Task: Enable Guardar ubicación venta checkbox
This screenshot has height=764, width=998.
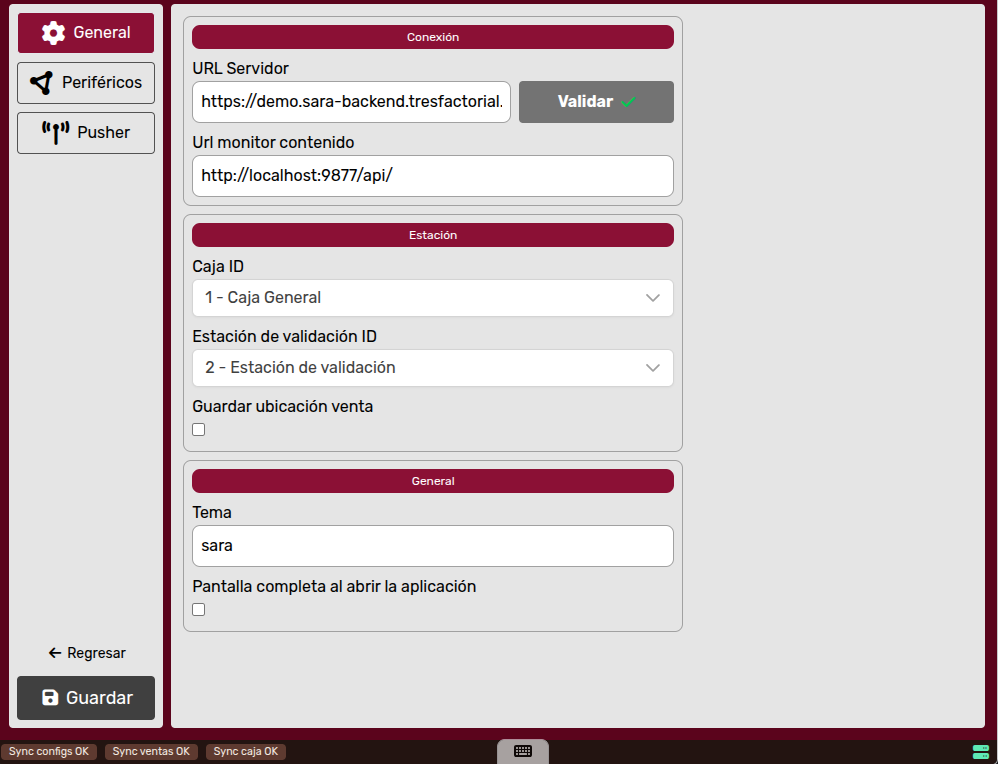Action: click(199, 430)
